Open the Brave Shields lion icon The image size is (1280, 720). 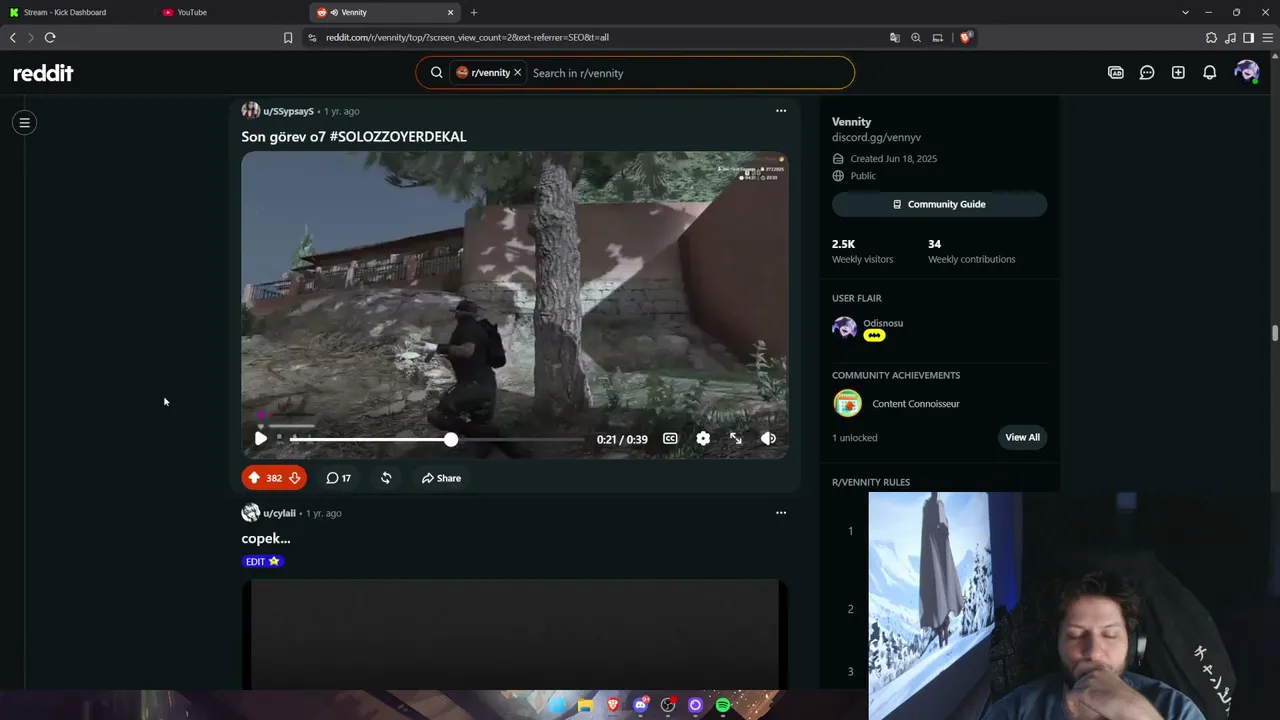[966, 37]
